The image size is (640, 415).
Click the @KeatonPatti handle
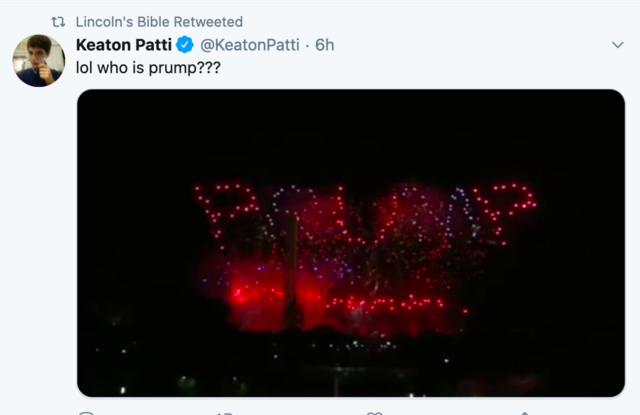(x=250, y=45)
